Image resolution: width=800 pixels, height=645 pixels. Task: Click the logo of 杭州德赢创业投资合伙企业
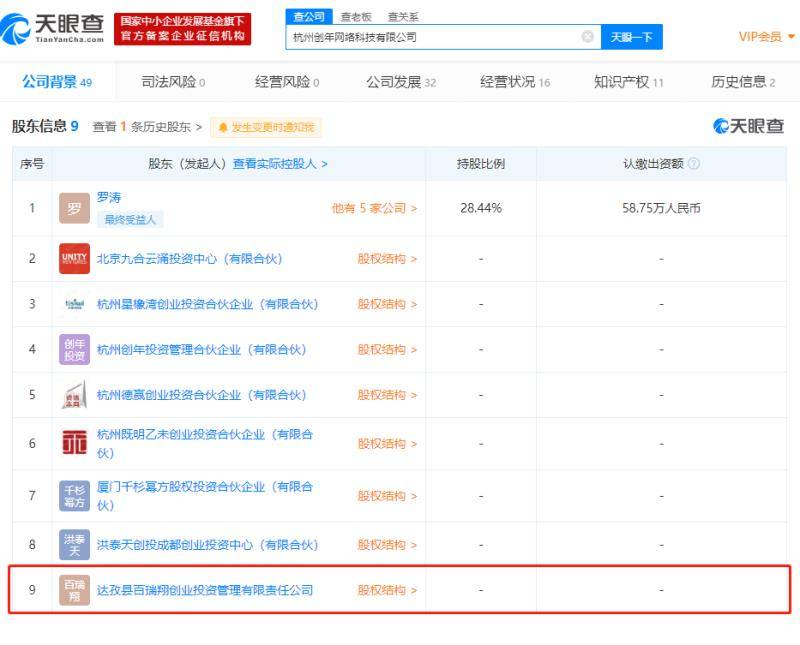(x=74, y=395)
